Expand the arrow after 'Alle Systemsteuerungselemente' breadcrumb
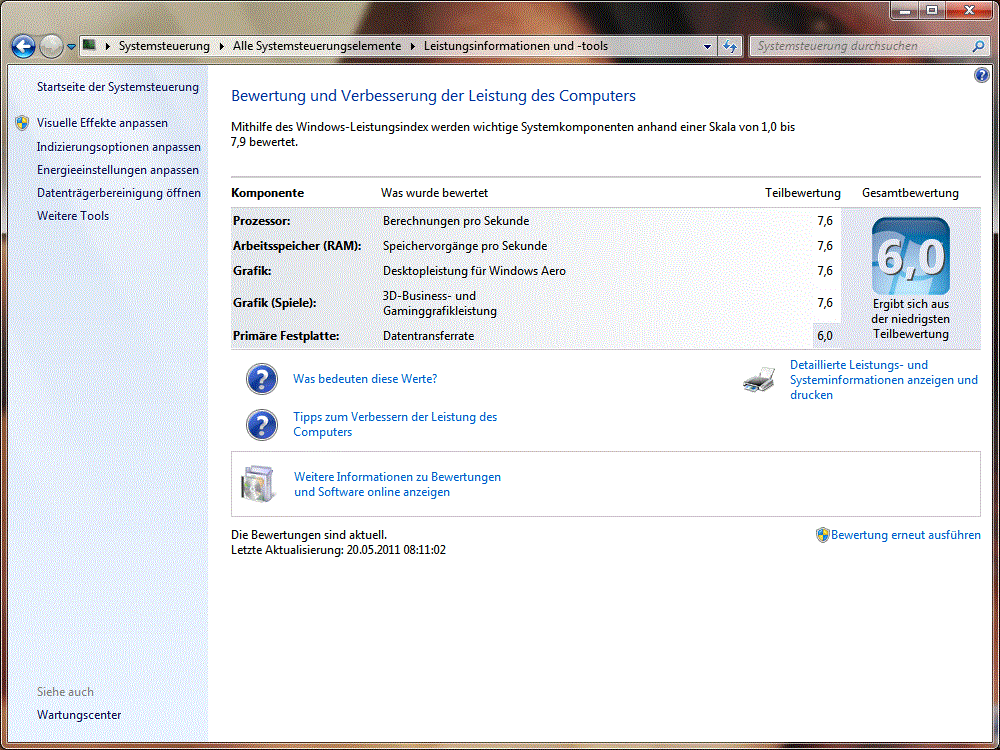This screenshot has height=750, width=1000. pyautogui.click(x=411, y=46)
